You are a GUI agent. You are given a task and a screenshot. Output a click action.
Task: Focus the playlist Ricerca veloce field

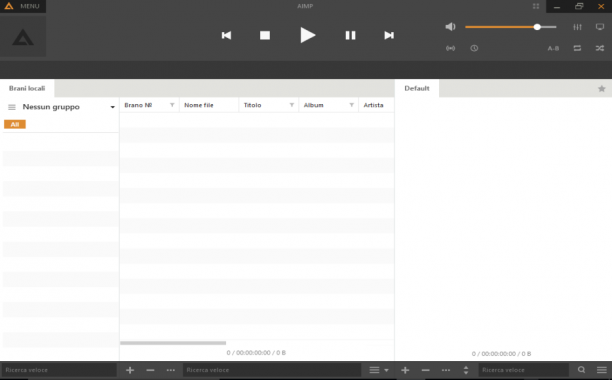(524, 370)
